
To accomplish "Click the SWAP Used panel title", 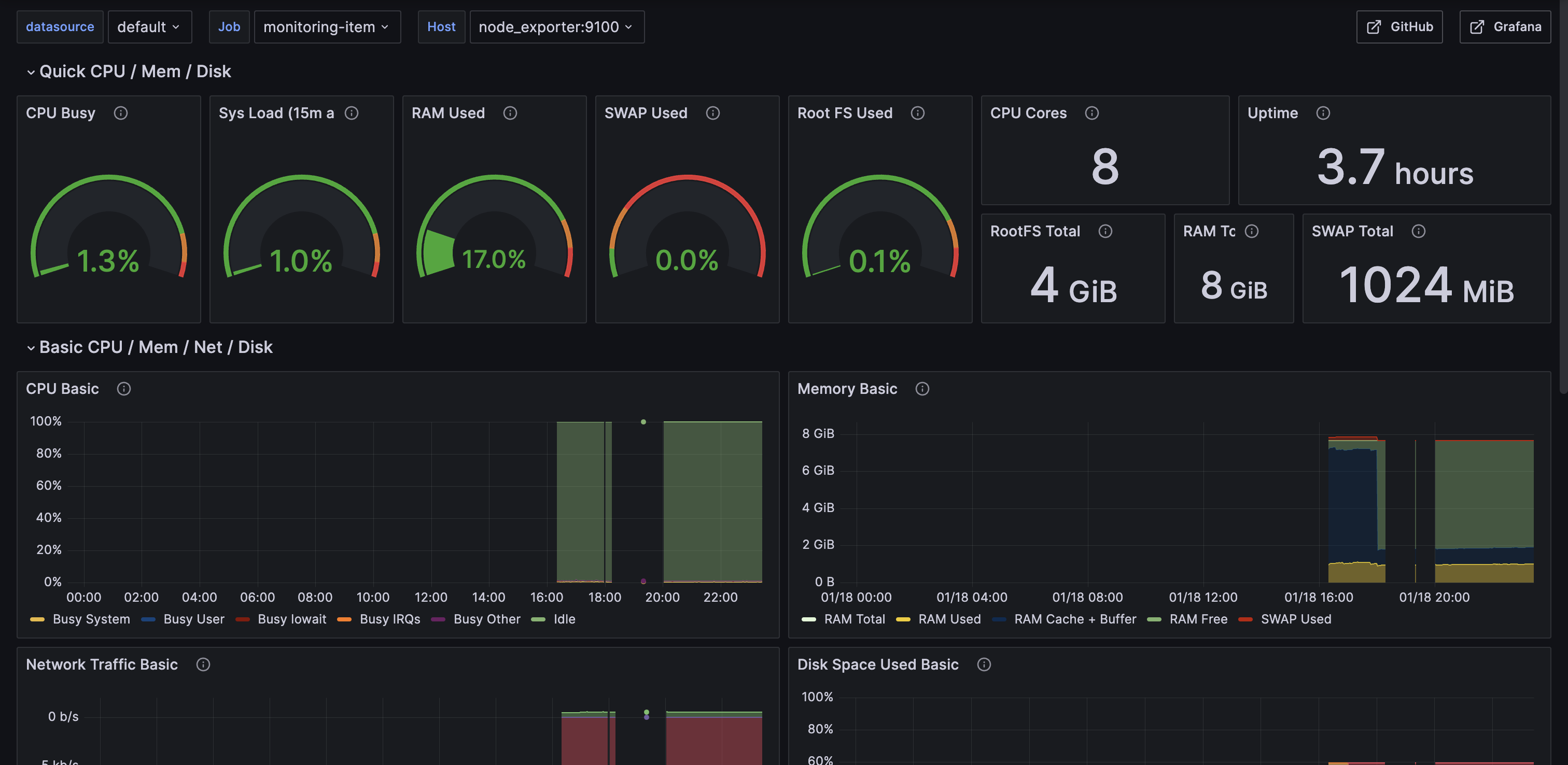I will 646,113.
